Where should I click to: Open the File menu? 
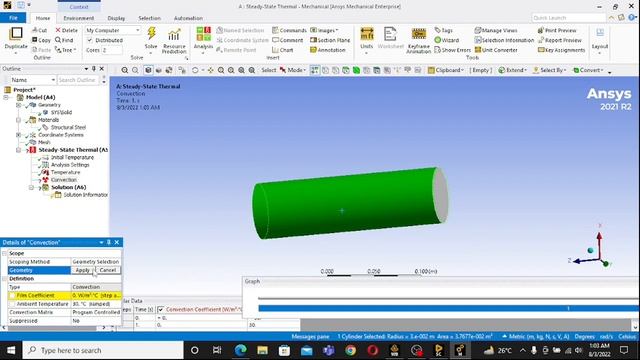13,18
